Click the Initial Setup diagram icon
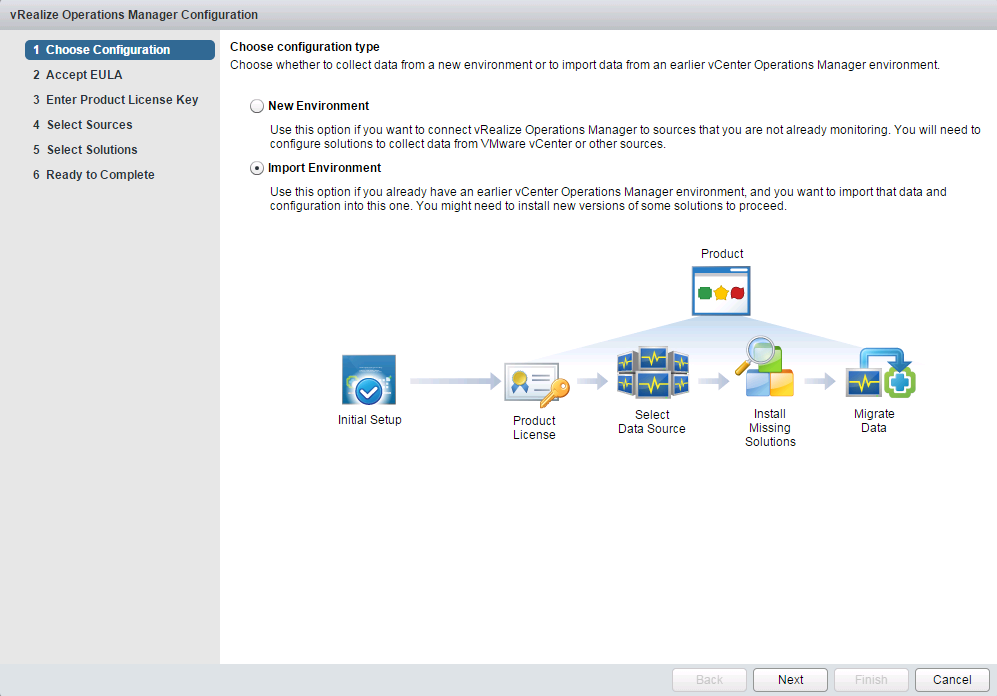Screen dimensions: 997x696 coord(369,380)
